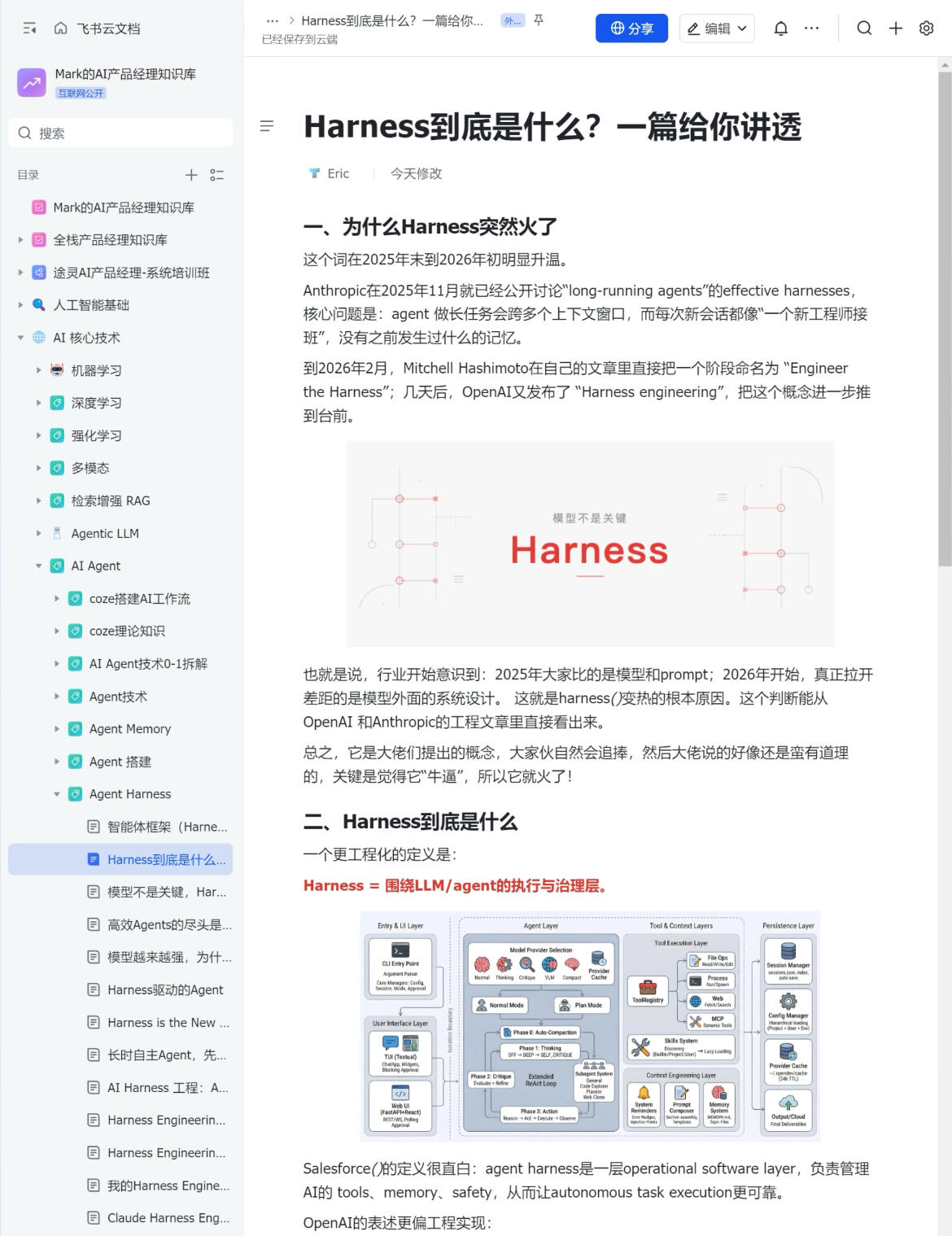Click the 今天修改 timestamp
This screenshot has width=952, height=1236.
coord(416,173)
